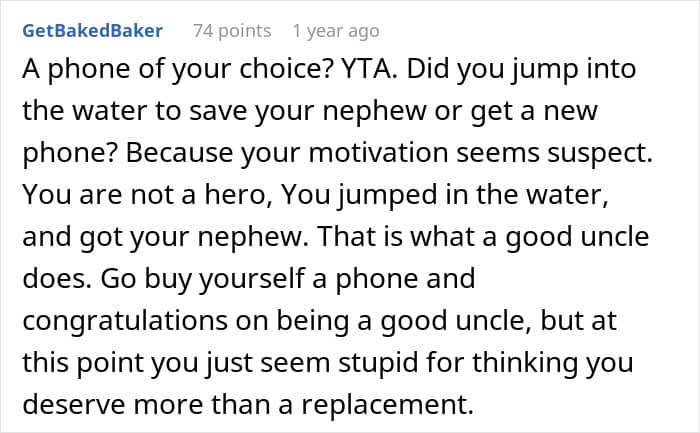Click the words Did you jump into

tap(521, 70)
